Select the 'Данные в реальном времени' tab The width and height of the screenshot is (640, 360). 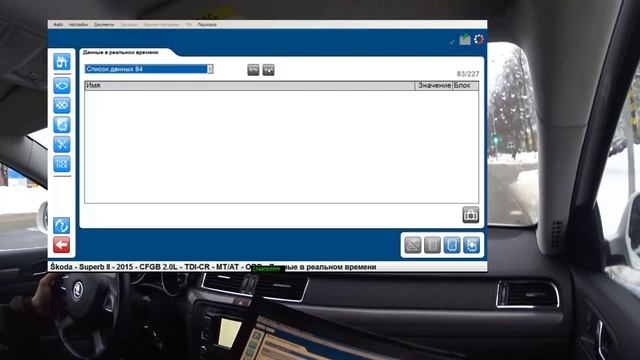[x=120, y=52]
